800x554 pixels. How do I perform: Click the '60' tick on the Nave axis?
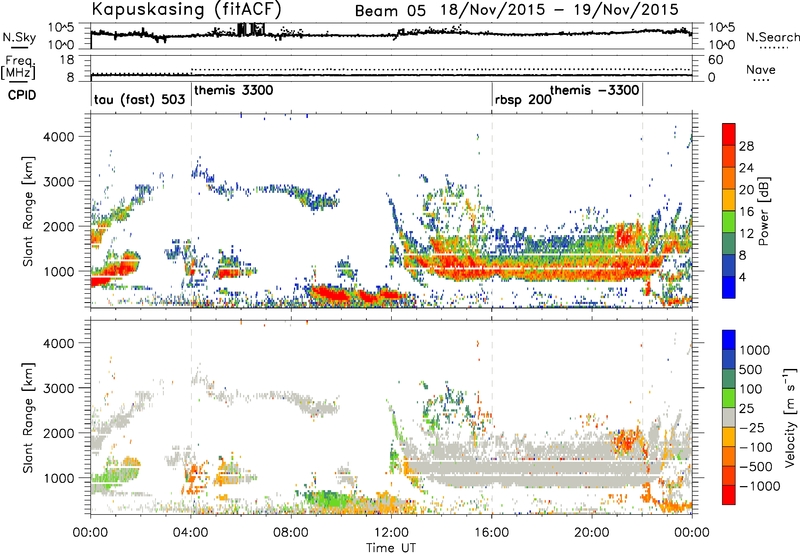tap(715, 60)
